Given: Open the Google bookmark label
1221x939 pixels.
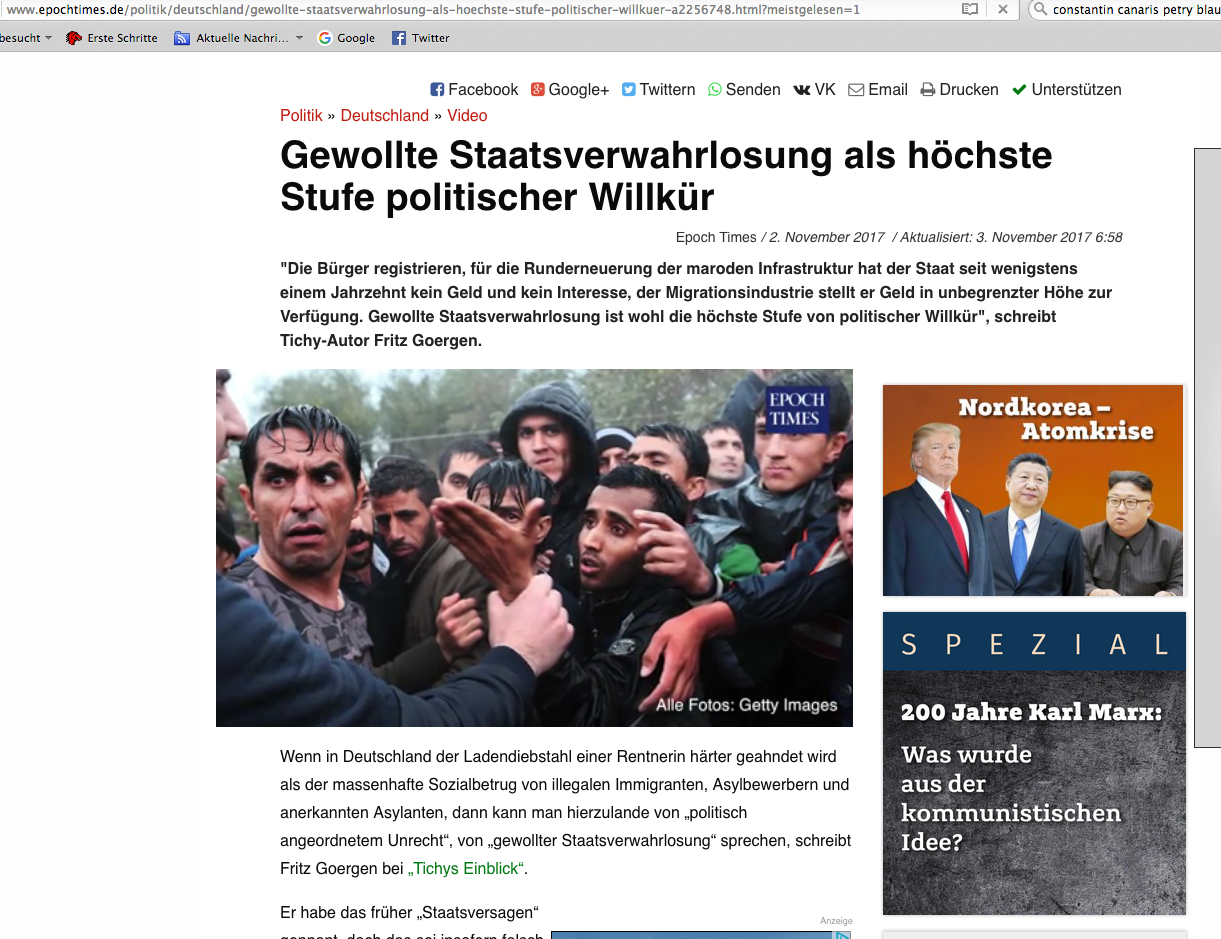Looking at the screenshot, I should (x=356, y=38).
